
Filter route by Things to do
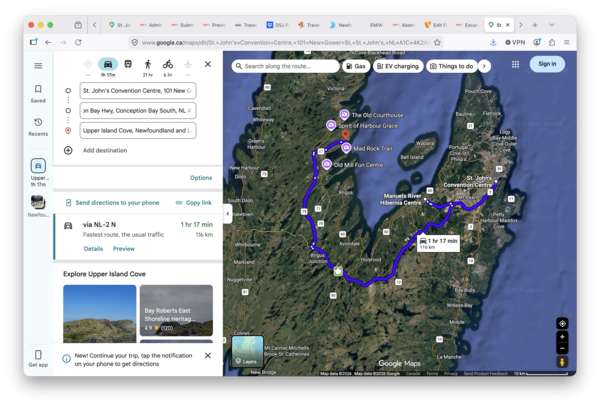pyautogui.click(x=452, y=66)
